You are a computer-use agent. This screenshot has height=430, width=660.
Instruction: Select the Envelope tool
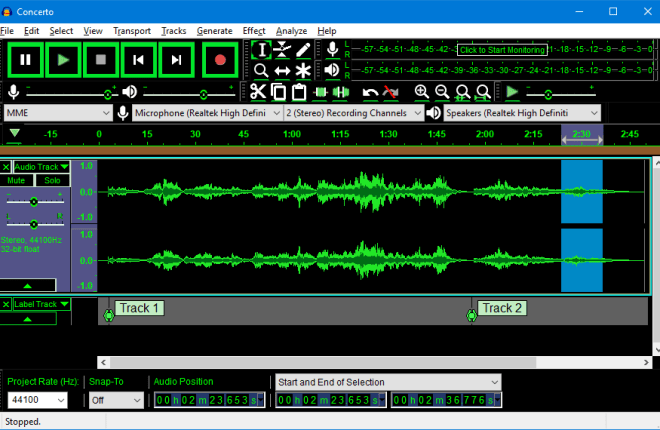tap(282, 50)
